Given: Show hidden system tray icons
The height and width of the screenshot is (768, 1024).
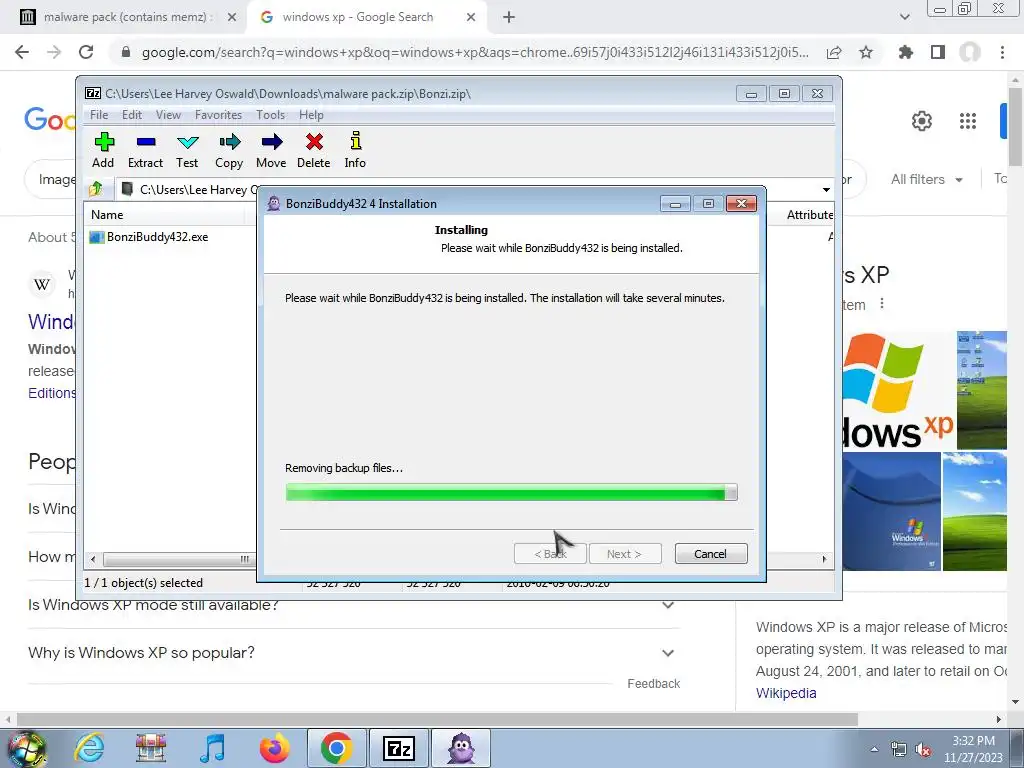Looking at the screenshot, I should point(874,749).
